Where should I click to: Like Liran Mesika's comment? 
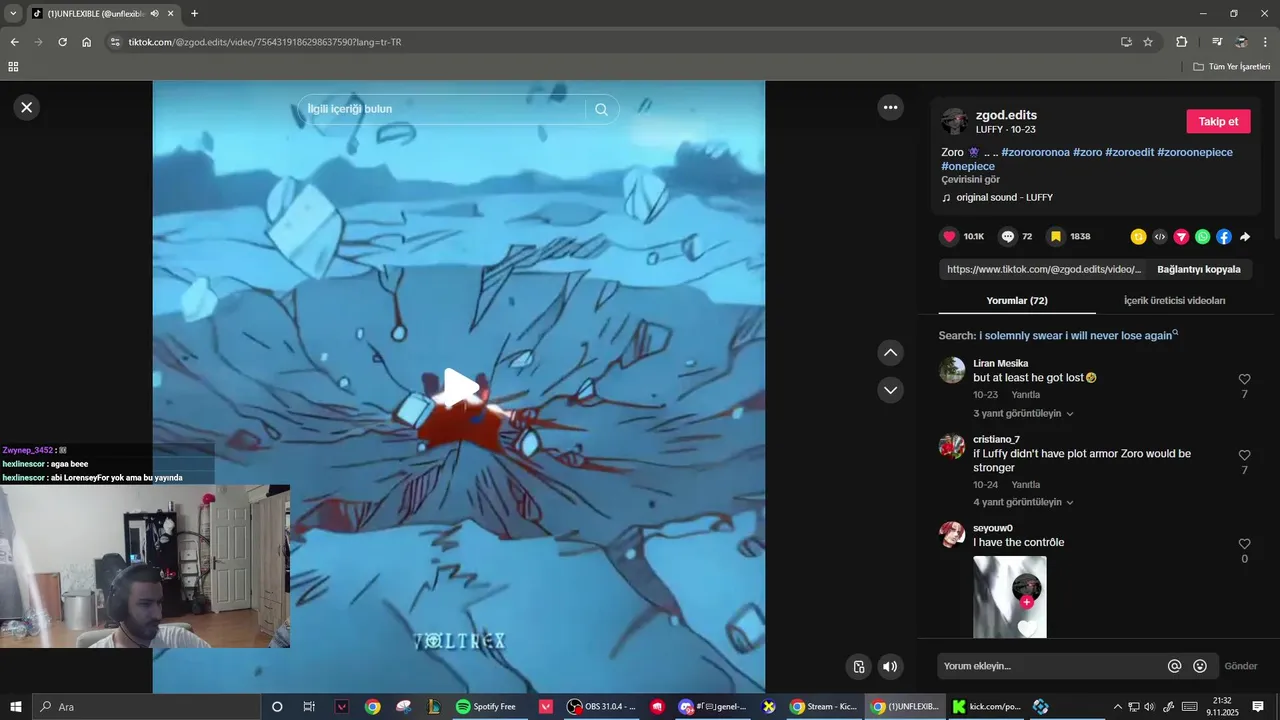1244,379
